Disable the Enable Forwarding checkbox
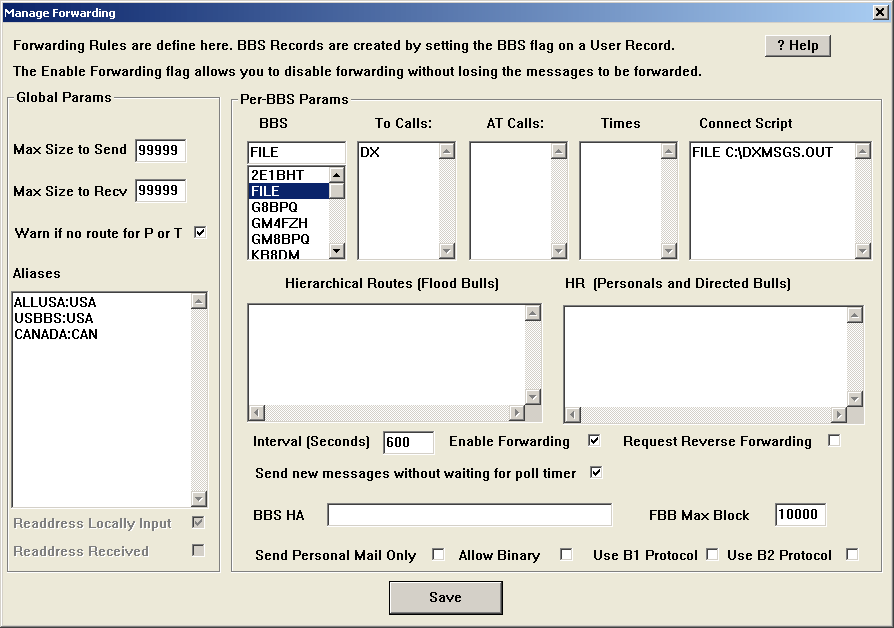 594,441
